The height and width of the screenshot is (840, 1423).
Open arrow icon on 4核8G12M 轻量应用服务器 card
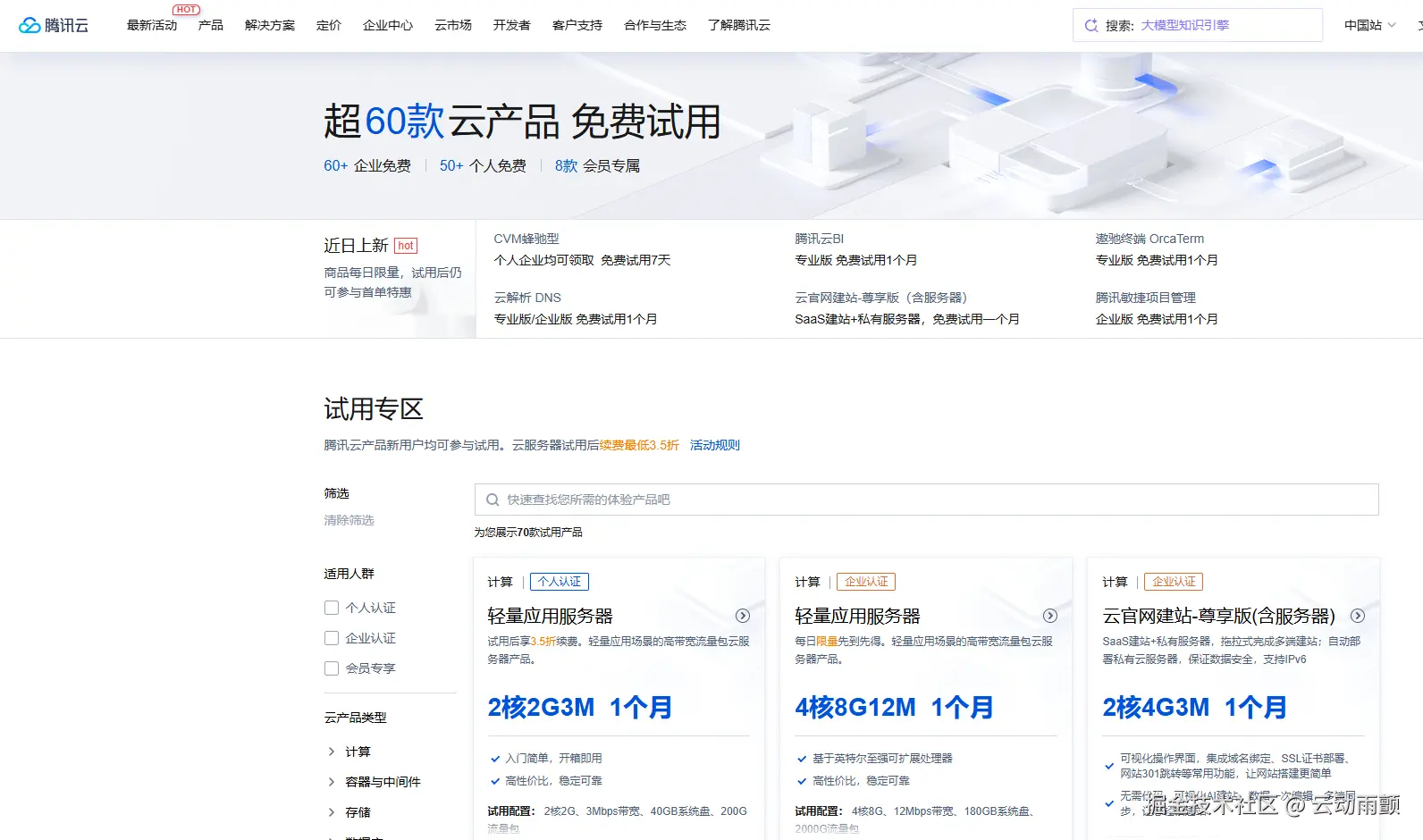pyautogui.click(x=1050, y=616)
